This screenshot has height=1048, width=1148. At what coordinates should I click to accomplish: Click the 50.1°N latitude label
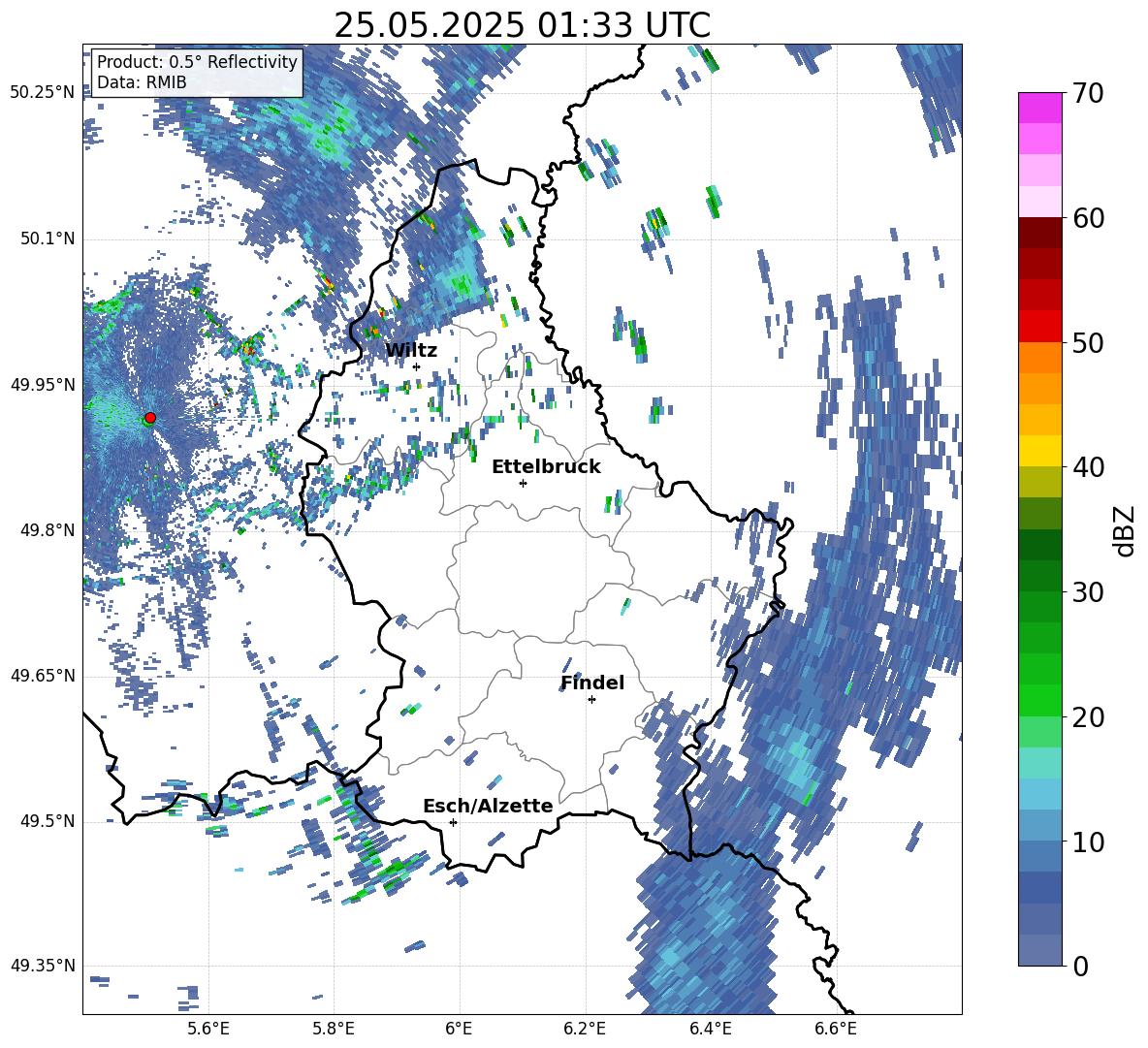(48, 238)
